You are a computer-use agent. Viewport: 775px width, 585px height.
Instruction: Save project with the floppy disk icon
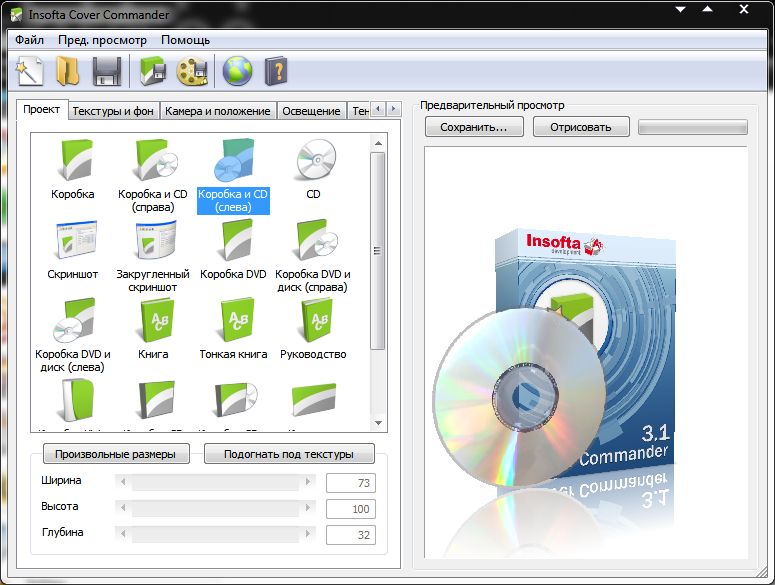click(x=107, y=72)
